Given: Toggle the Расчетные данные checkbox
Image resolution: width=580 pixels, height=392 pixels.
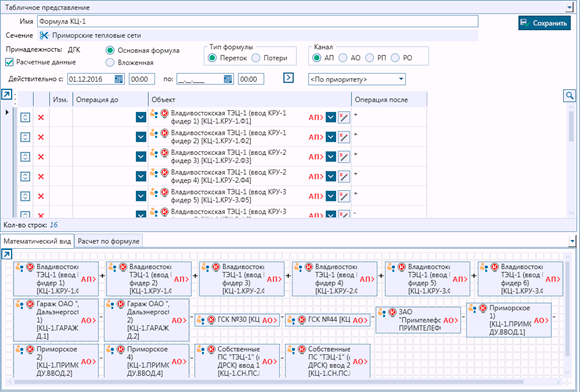Looking at the screenshot, I should 10,62.
